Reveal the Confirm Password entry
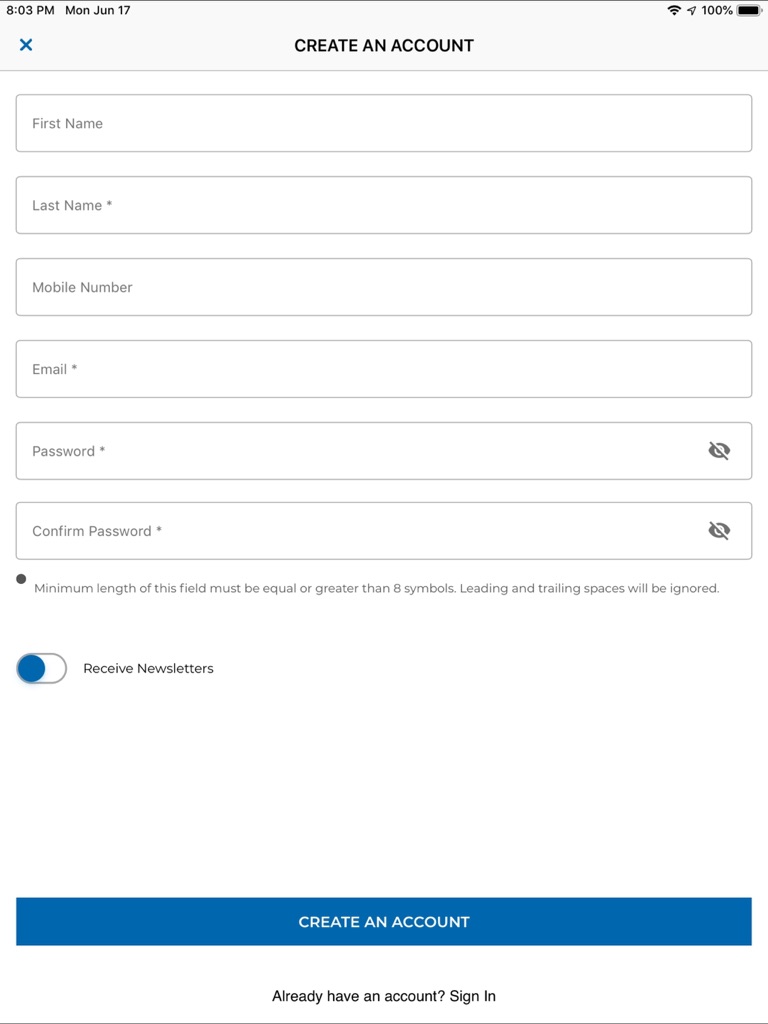 click(719, 531)
